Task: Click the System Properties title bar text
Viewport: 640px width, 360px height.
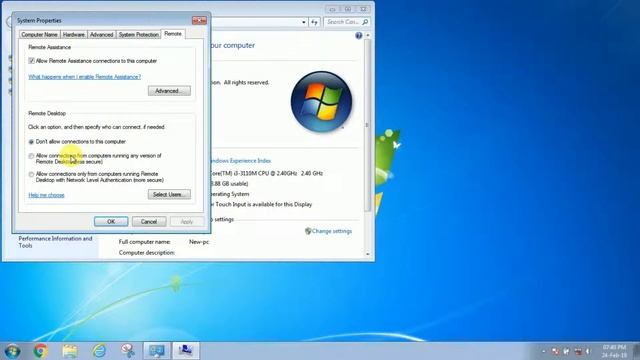Action: (x=39, y=20)
